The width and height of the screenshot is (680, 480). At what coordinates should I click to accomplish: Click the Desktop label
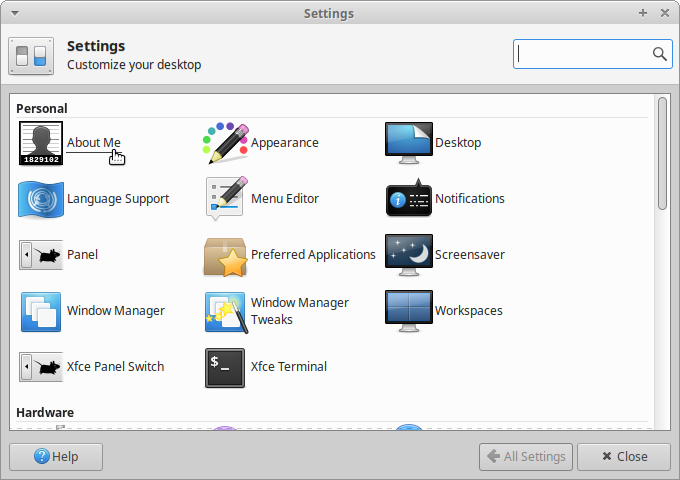[x=458, y=143]
